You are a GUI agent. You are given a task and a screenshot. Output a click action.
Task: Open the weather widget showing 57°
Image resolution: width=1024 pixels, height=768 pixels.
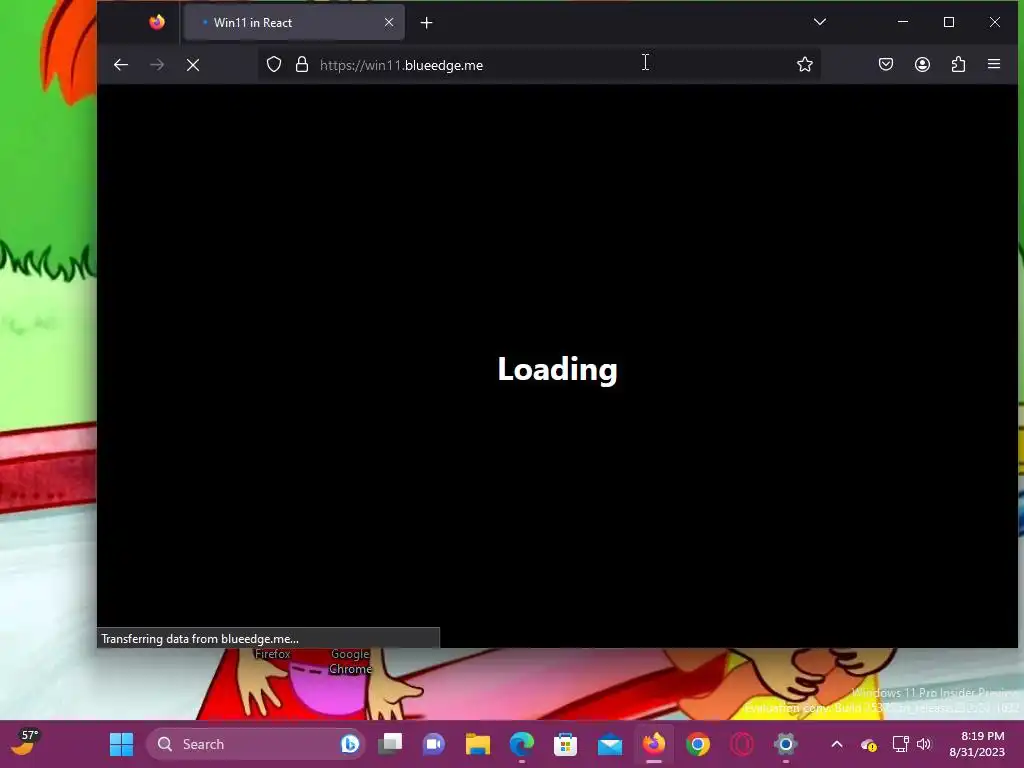(x=25, y=743)
